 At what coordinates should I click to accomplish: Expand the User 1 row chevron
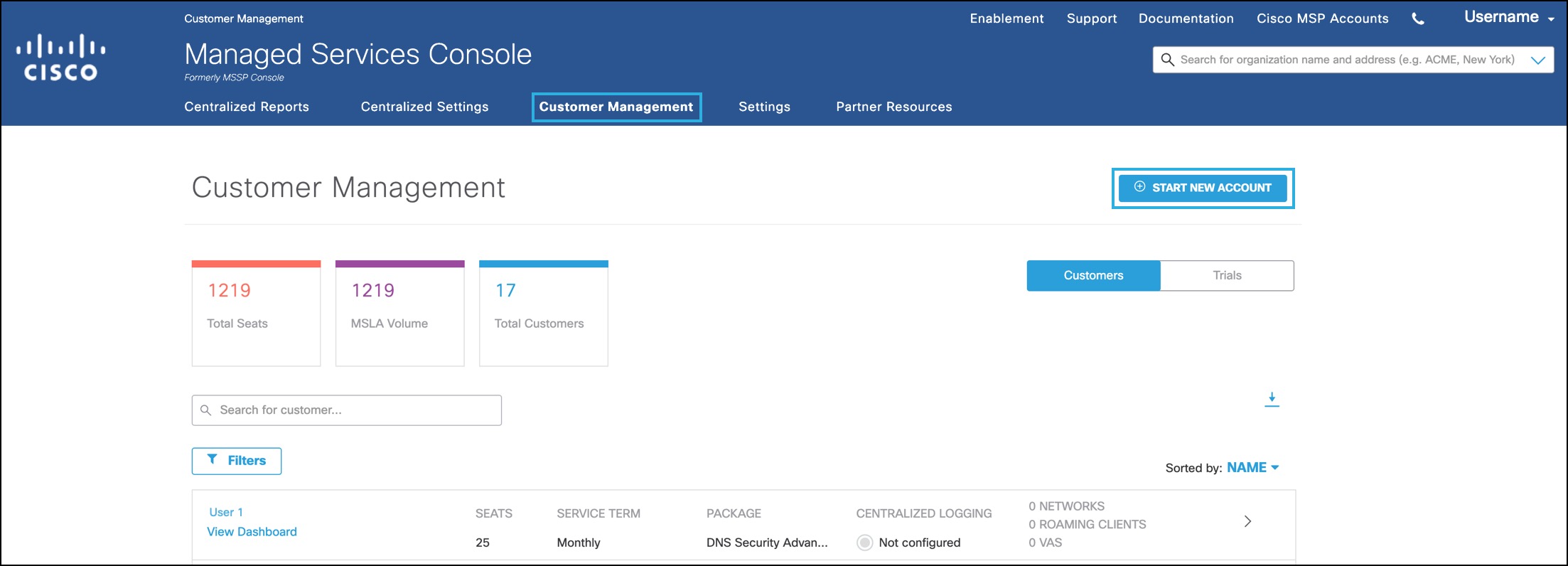tap(1247, 521)
